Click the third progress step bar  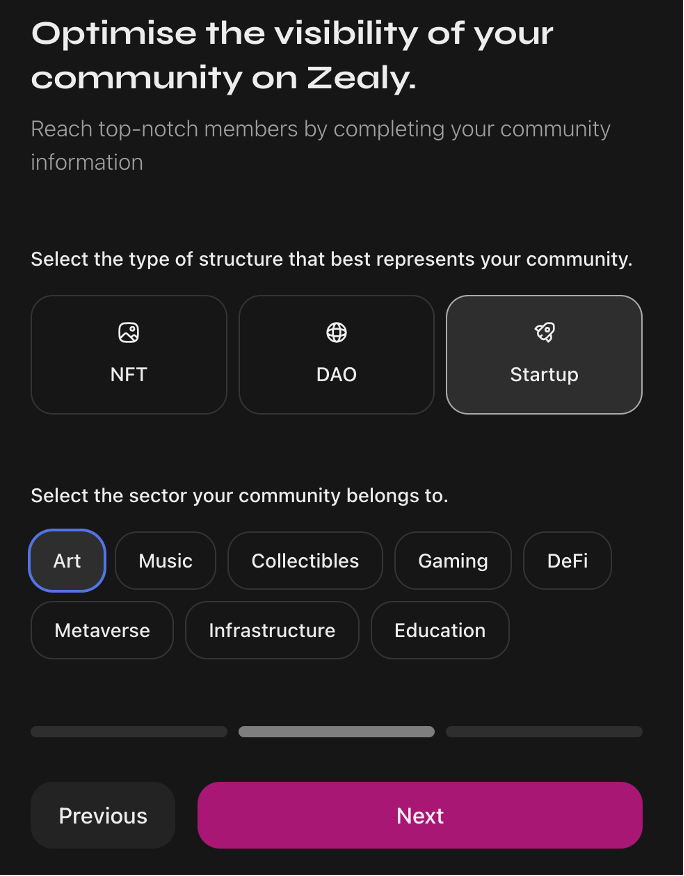(x=544, y=732)
